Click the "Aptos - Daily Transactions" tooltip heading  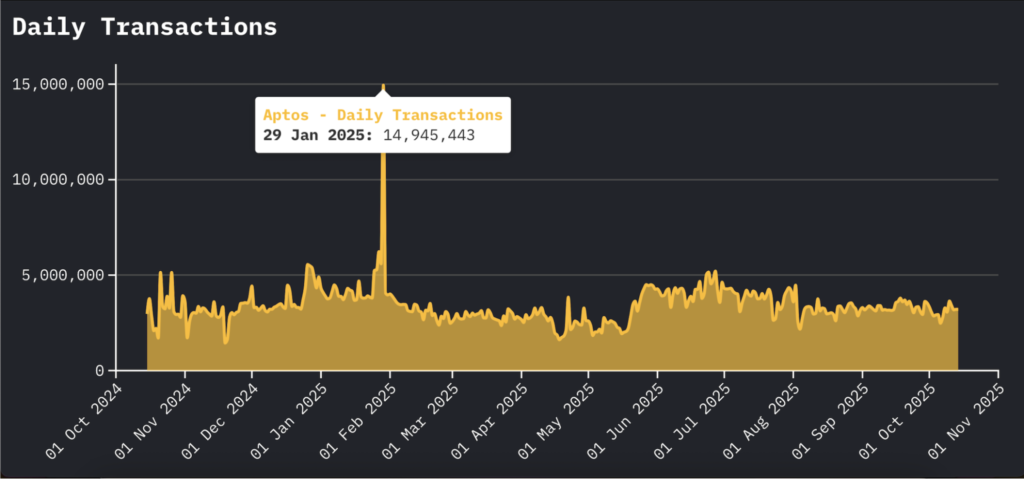click(382, 115)
